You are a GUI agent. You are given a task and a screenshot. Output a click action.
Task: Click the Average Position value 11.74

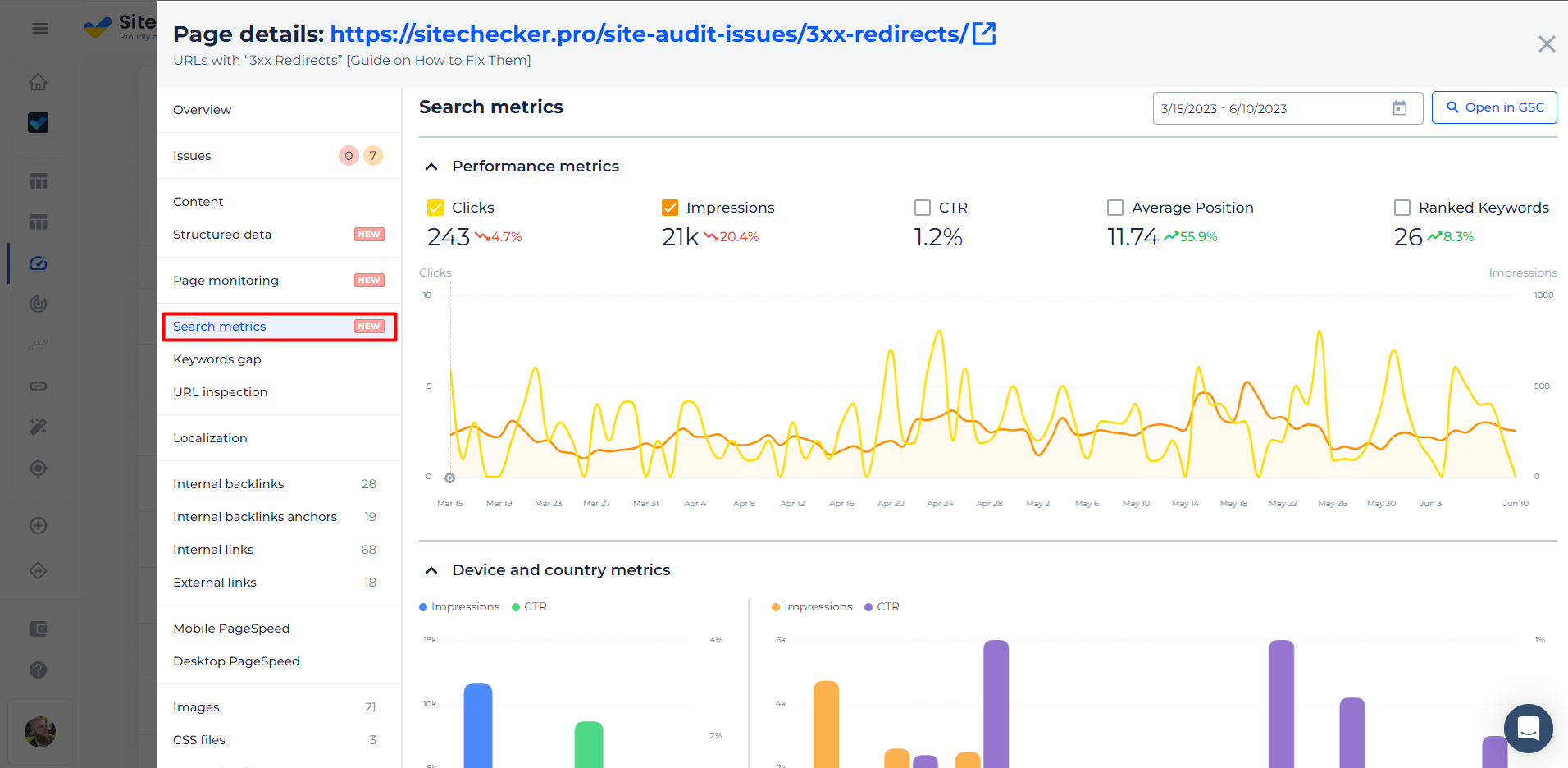[1133, 237]
